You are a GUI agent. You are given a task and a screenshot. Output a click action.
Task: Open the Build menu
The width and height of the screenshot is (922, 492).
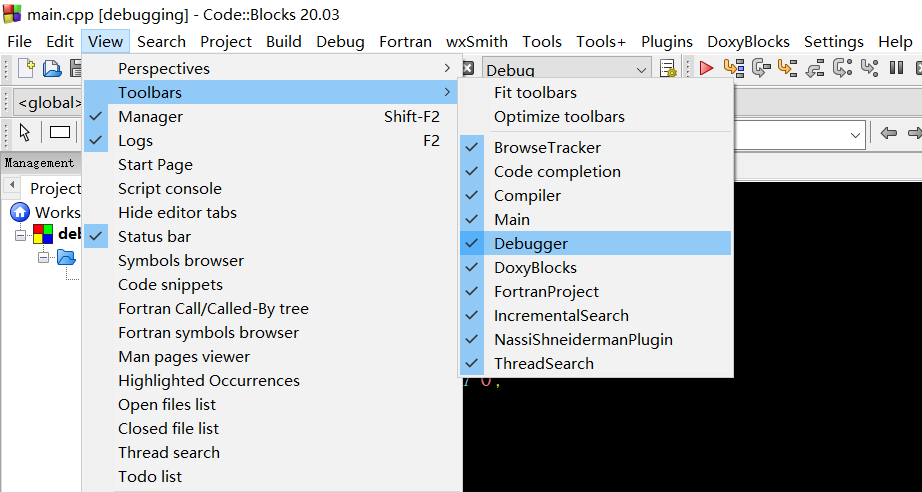point(283,42)
